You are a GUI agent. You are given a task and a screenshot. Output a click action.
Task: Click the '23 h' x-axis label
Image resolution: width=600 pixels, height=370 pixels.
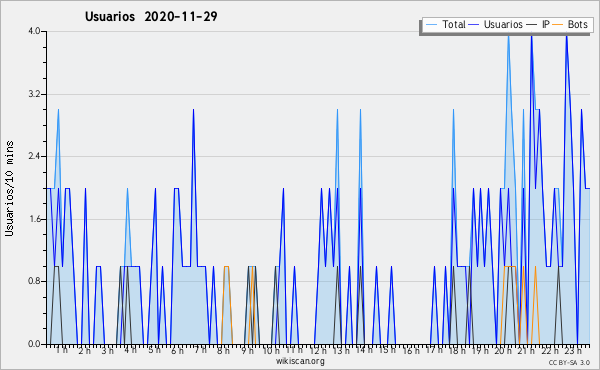tap(574, 350)
